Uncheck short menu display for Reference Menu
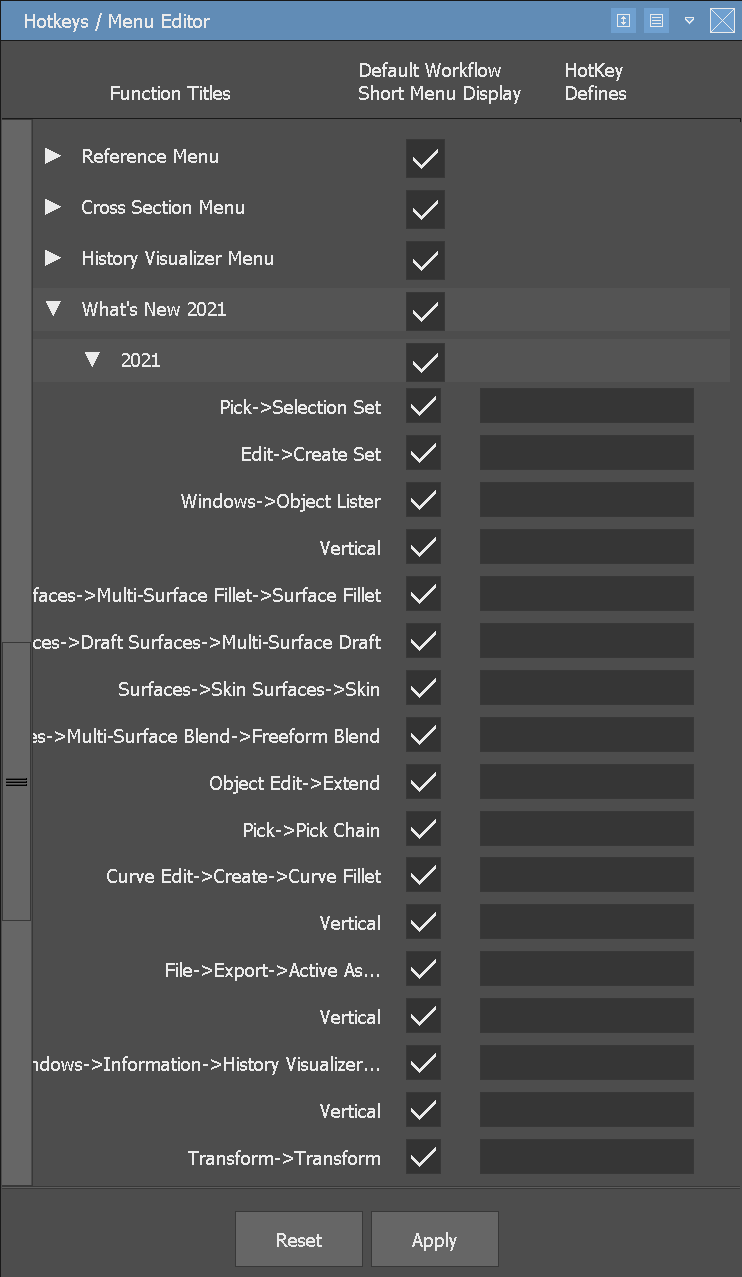 pos(425,159)
